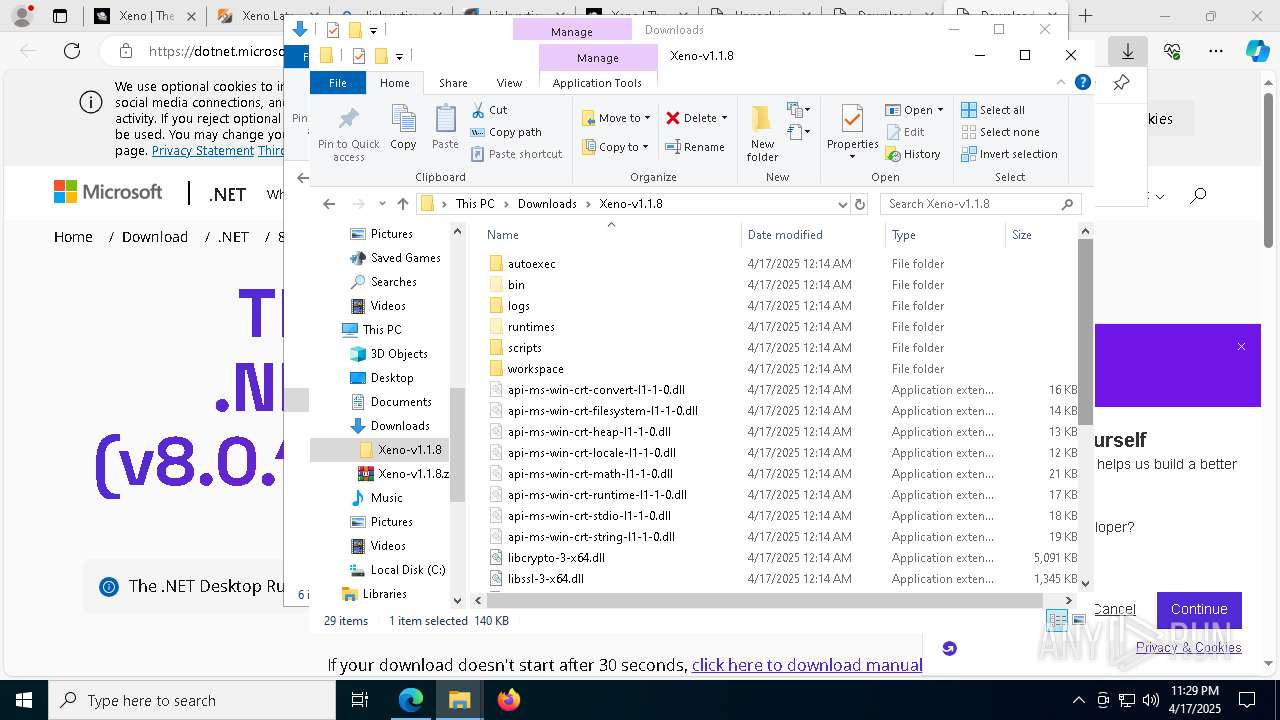Switch to the Share ribbon tab
This screenshot has height=720, width=1280.
point(453,83)
